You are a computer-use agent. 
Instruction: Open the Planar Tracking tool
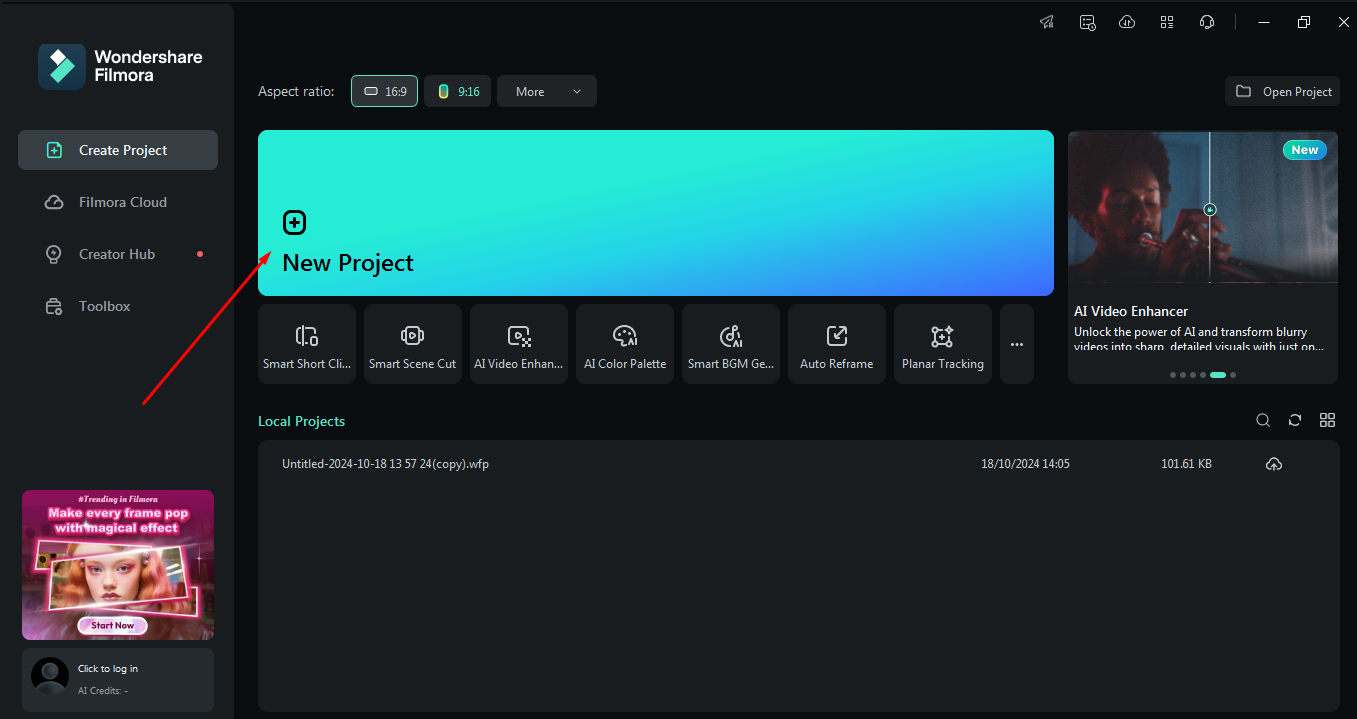943,344
